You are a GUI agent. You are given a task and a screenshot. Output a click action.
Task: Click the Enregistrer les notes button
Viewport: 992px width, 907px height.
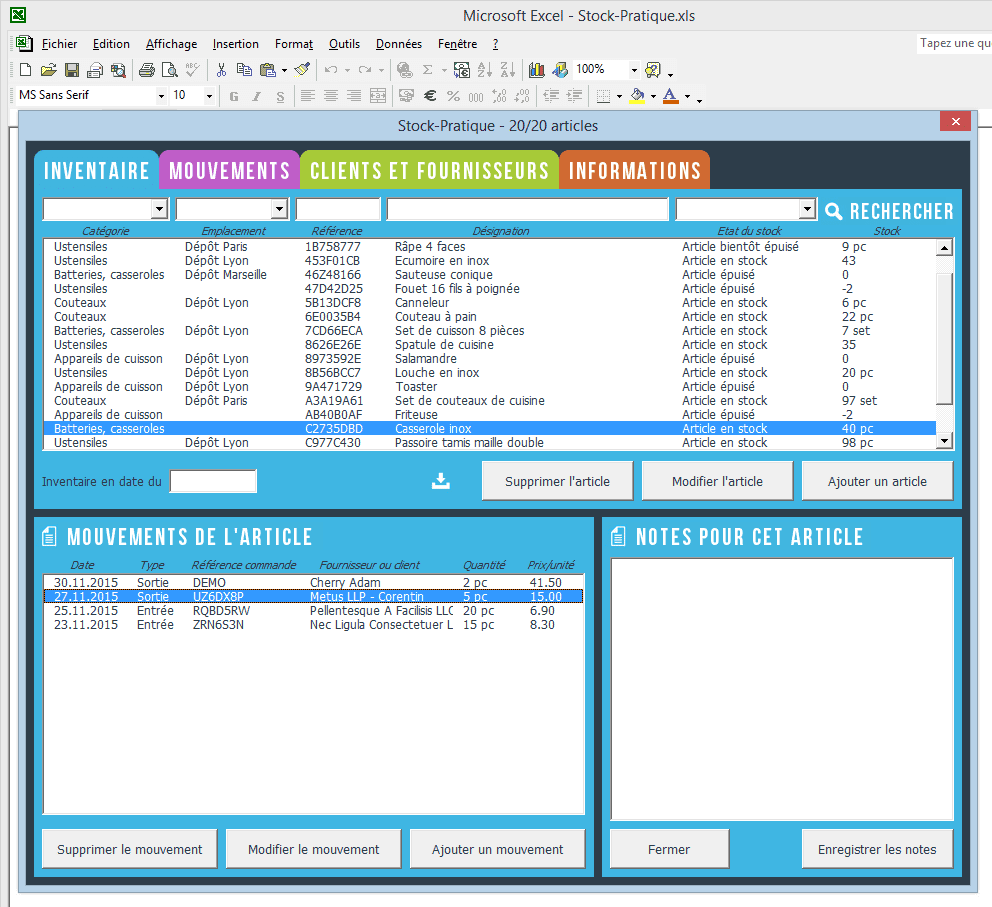click(877, 849)
